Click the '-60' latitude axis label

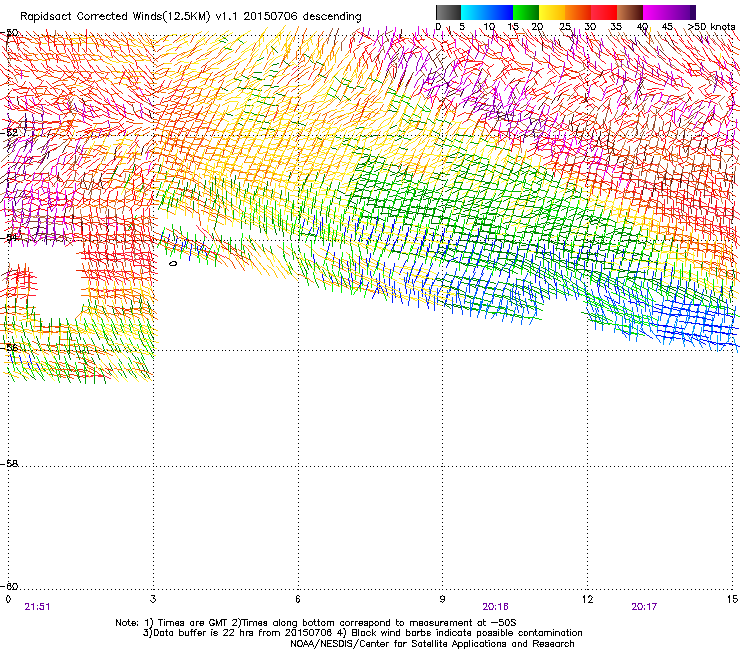click(11, 587)
